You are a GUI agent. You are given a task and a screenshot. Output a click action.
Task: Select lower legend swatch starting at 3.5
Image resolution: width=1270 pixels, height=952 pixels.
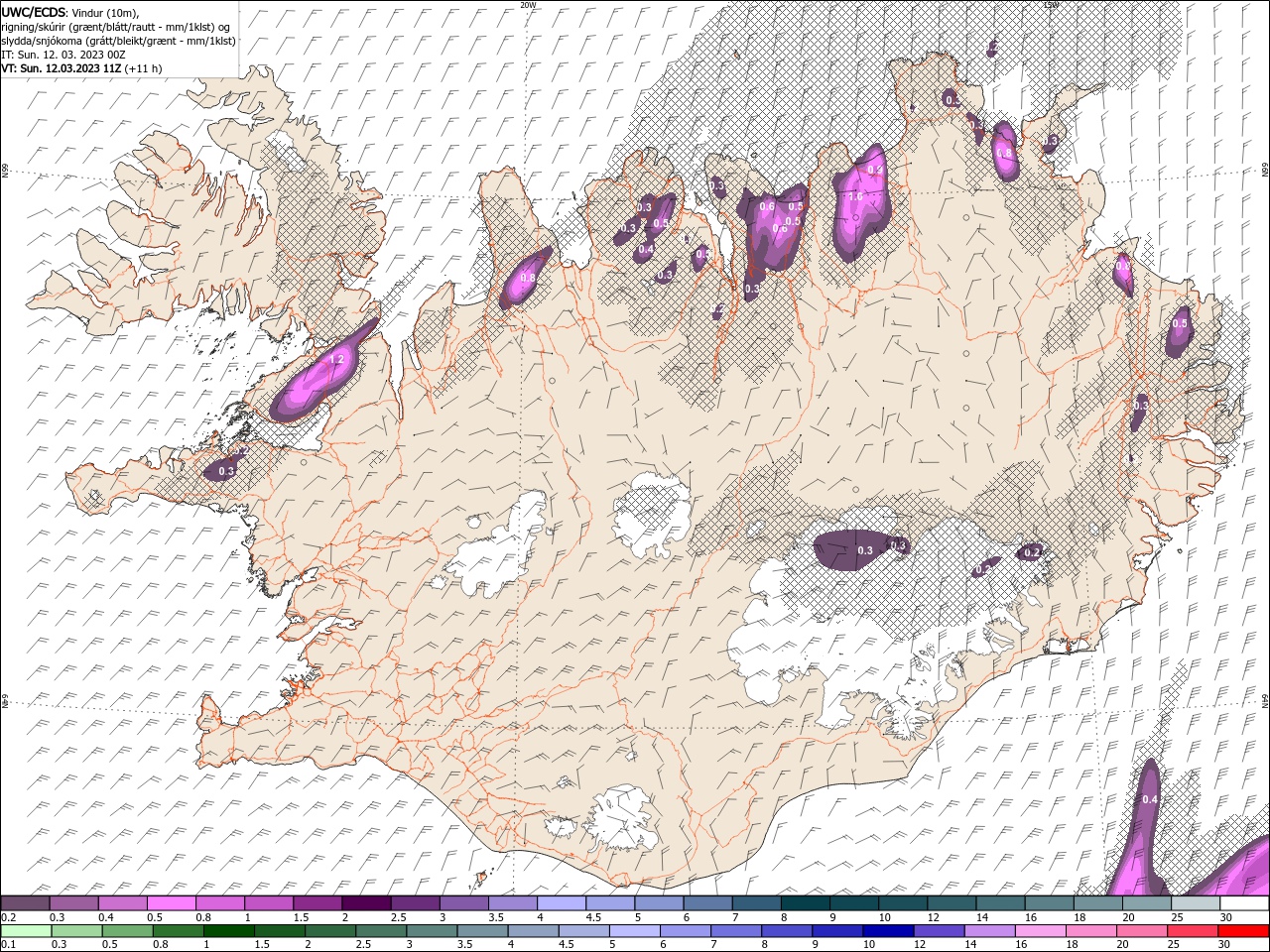[x=482, y=931]
